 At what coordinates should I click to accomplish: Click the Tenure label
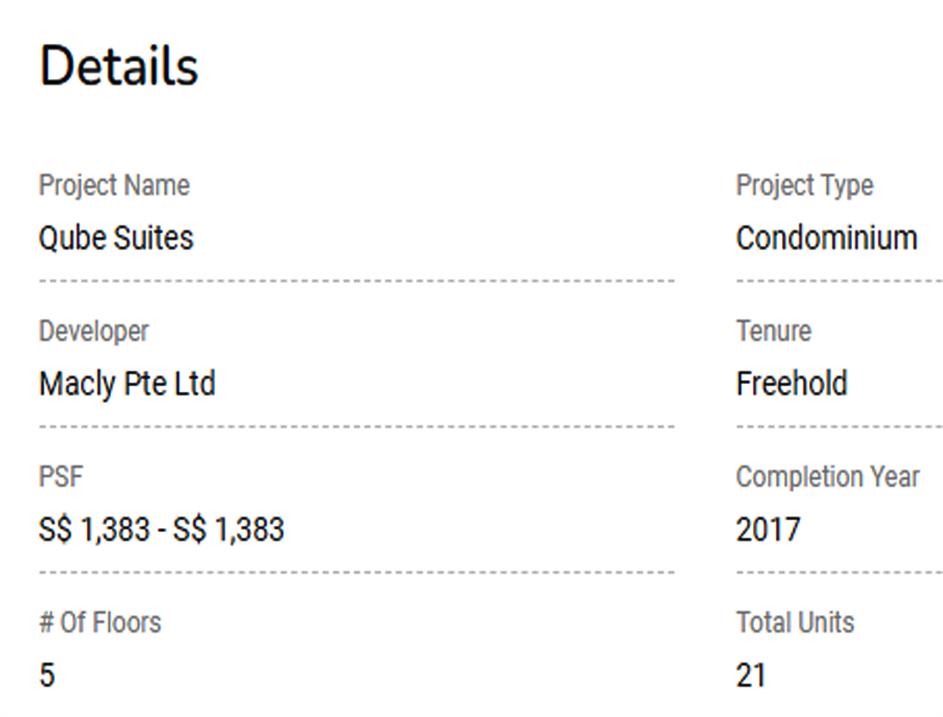coord(773,331)
